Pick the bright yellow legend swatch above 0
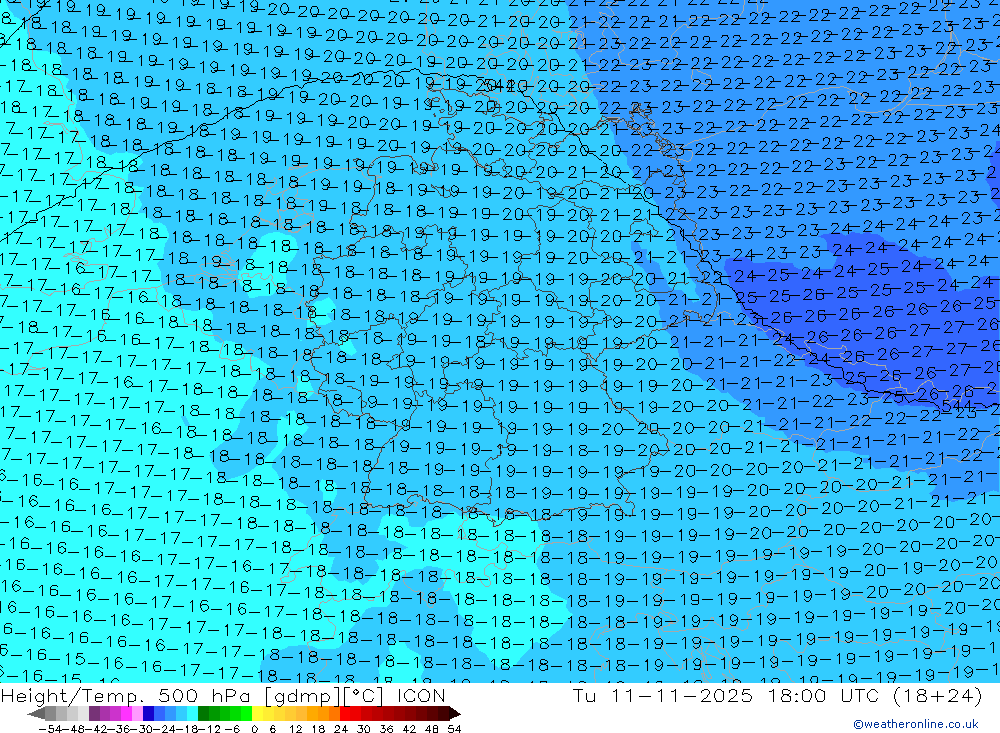Viewport: 1000px width, 733px height. (258, 713)
